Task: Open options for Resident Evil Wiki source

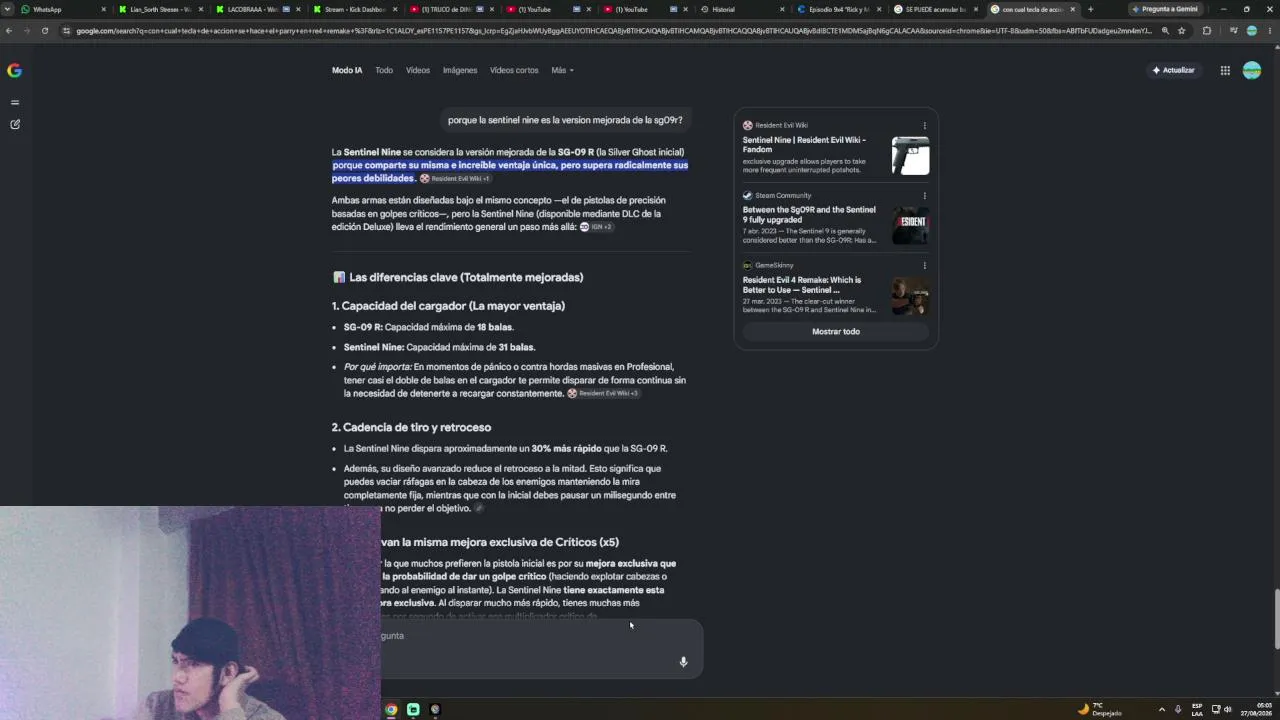Action: coord(924,126)
